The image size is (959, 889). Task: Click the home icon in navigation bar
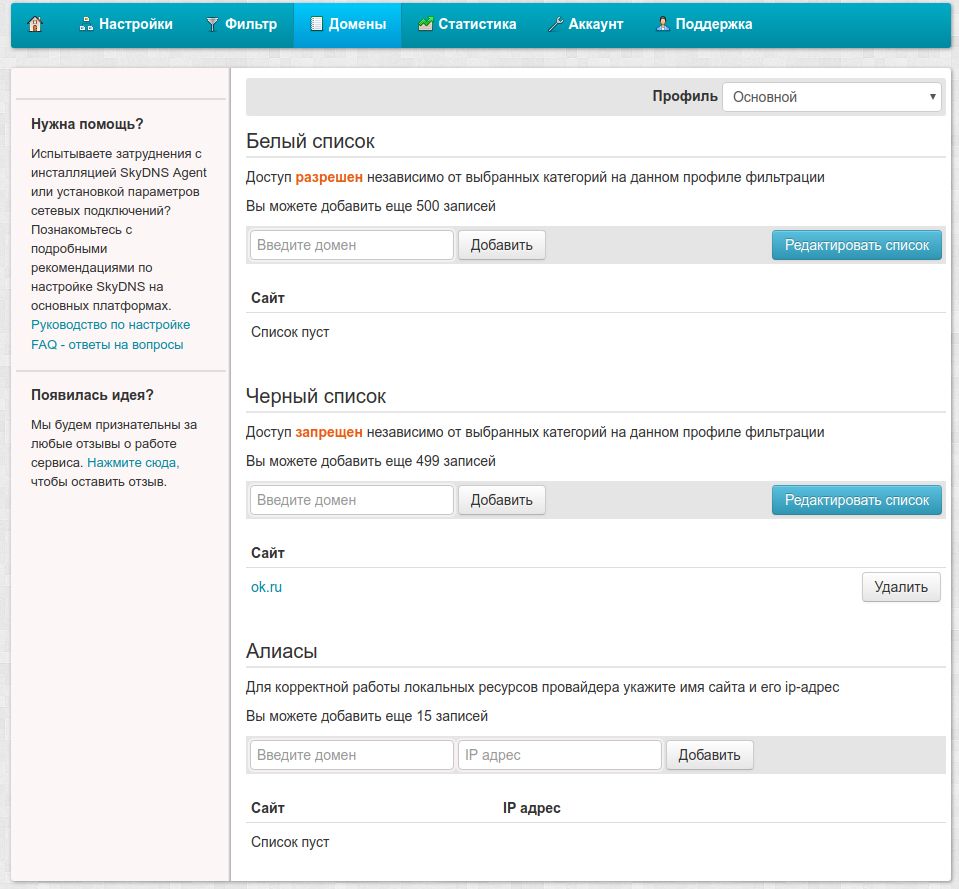[35, 24]
